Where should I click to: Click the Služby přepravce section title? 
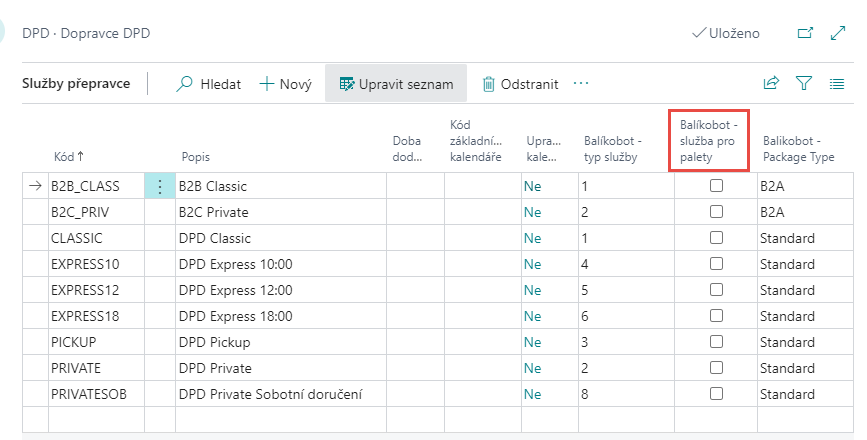click(76, 84)
